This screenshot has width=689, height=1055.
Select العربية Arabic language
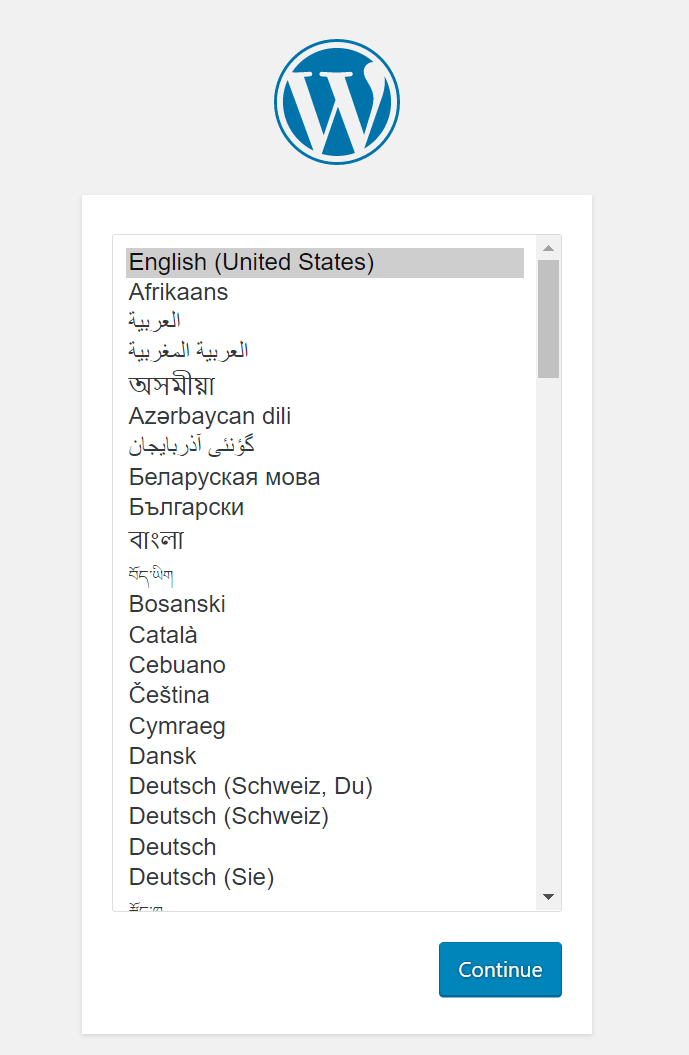tap(325, 321)
